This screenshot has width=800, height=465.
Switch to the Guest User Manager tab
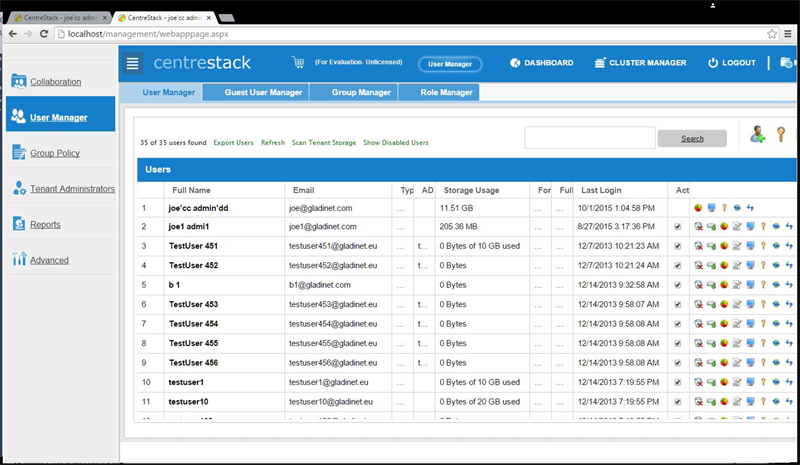coord(256,92)
